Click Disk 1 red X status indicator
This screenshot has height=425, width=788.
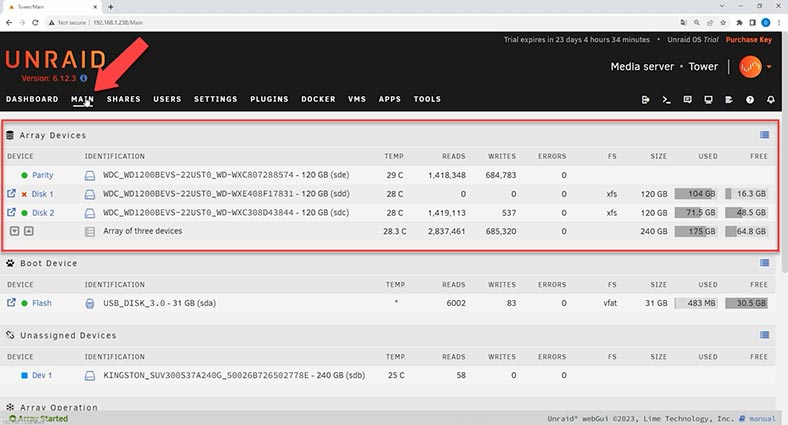[x=24, y=194]
